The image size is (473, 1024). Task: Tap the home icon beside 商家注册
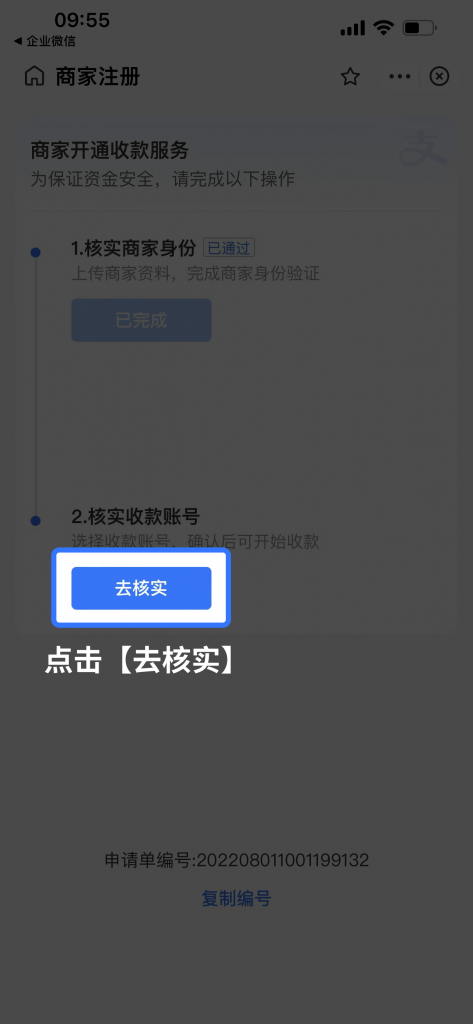[x=34, y=77]
